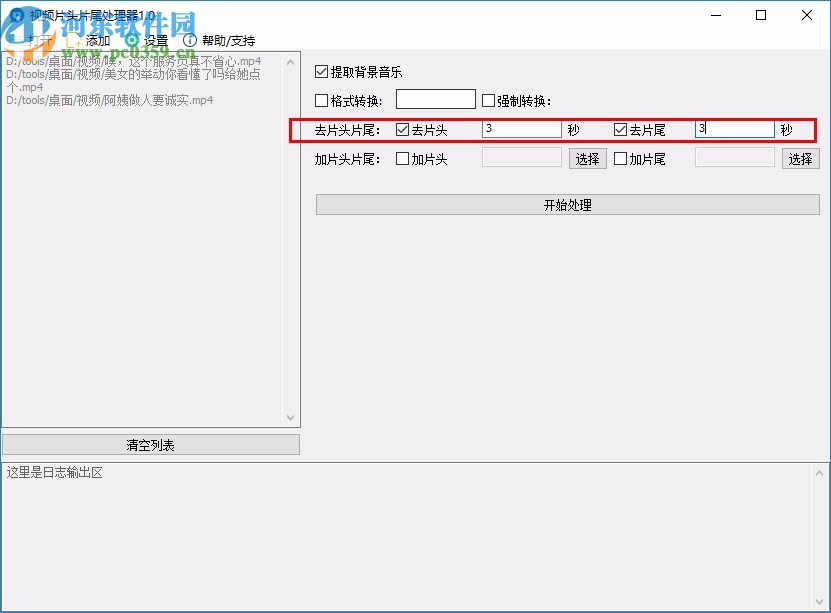Open the 设置 settings gear icon
This screenshot has height=613, width=831.
131,40
